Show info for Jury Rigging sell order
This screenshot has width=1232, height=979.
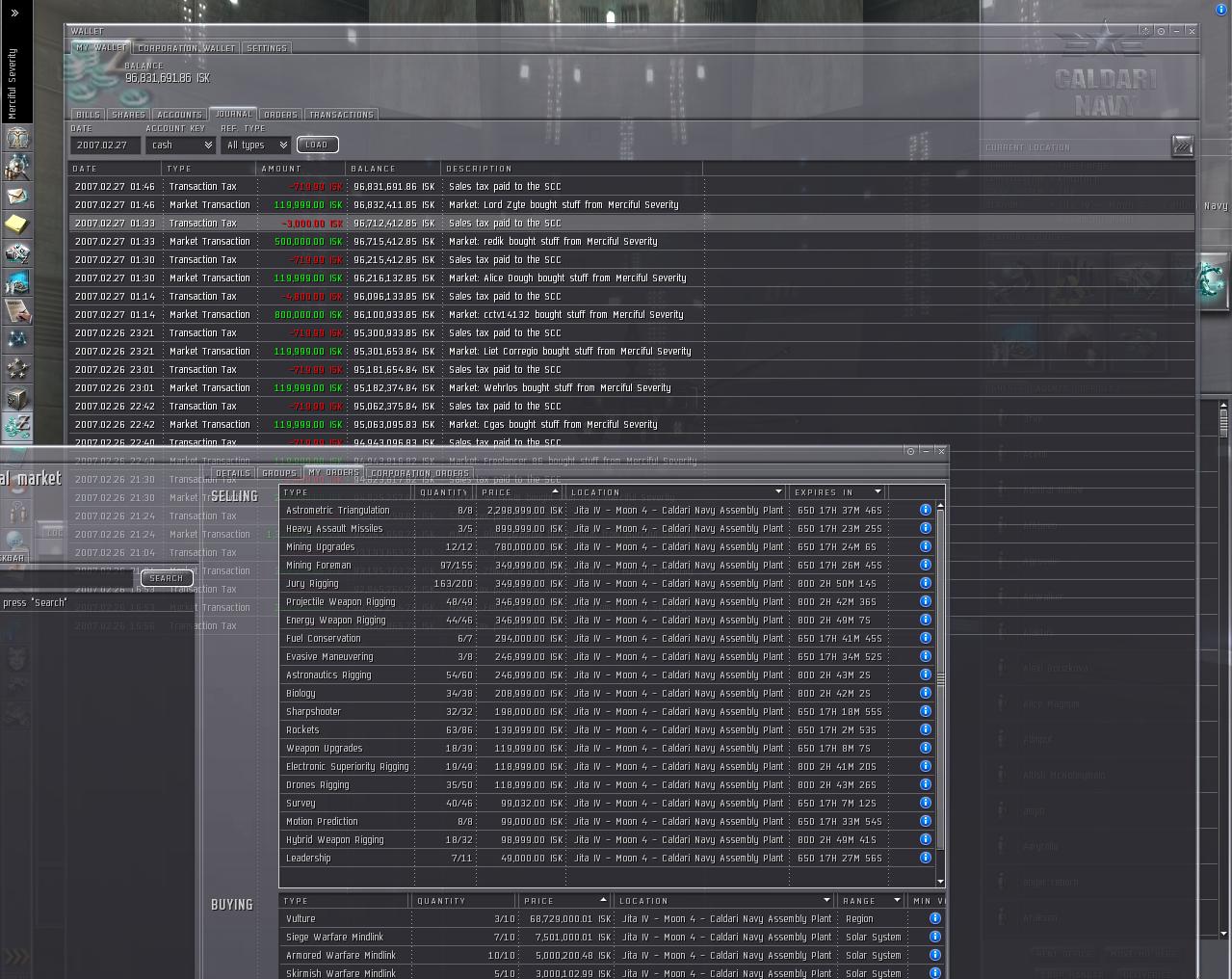tap(925, 583)
